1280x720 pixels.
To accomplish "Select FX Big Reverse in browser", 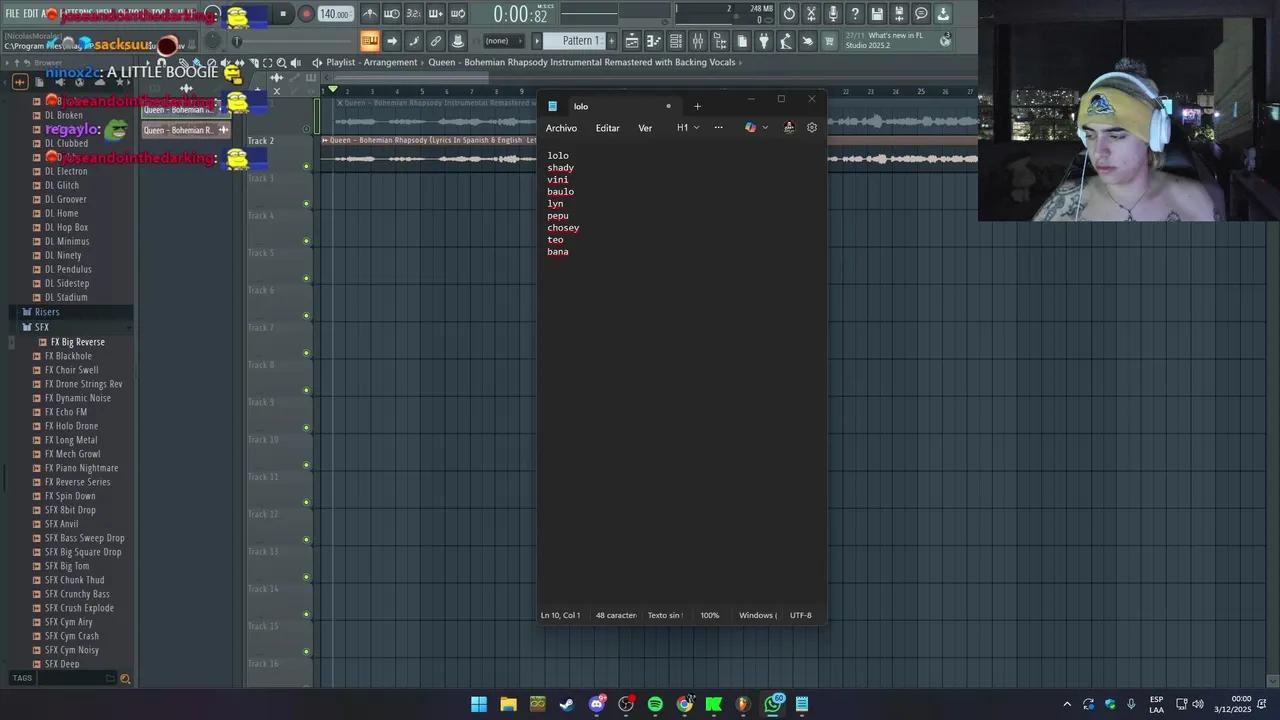I will [x=78, y=342].
